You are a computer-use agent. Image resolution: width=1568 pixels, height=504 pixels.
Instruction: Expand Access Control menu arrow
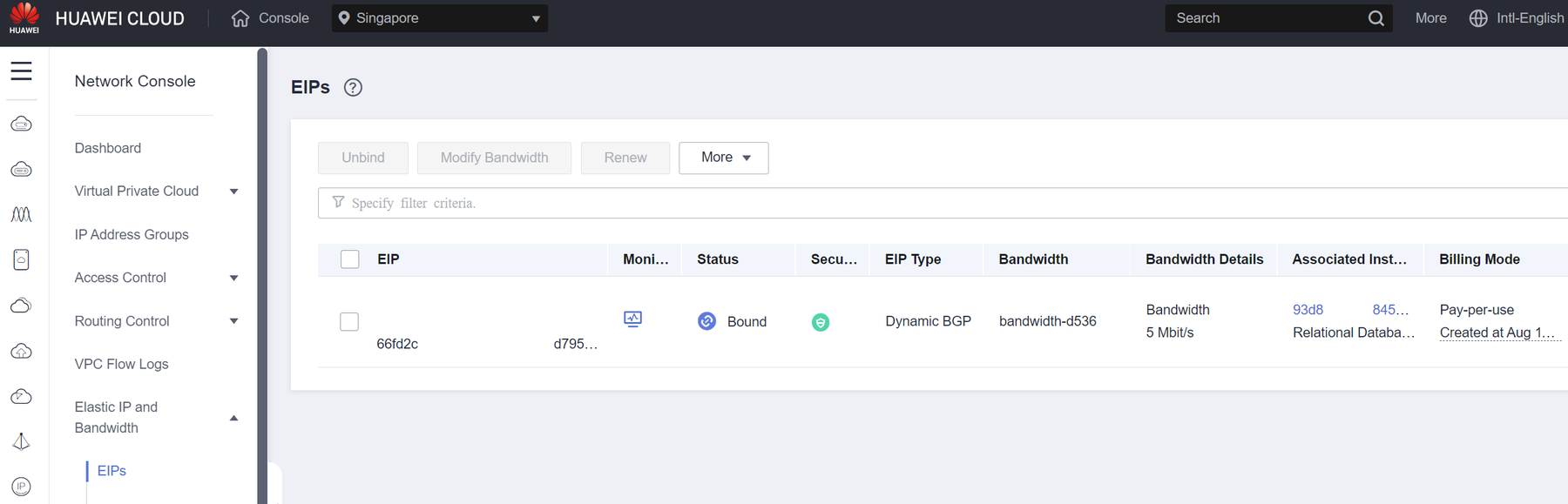tap(233, 278)
